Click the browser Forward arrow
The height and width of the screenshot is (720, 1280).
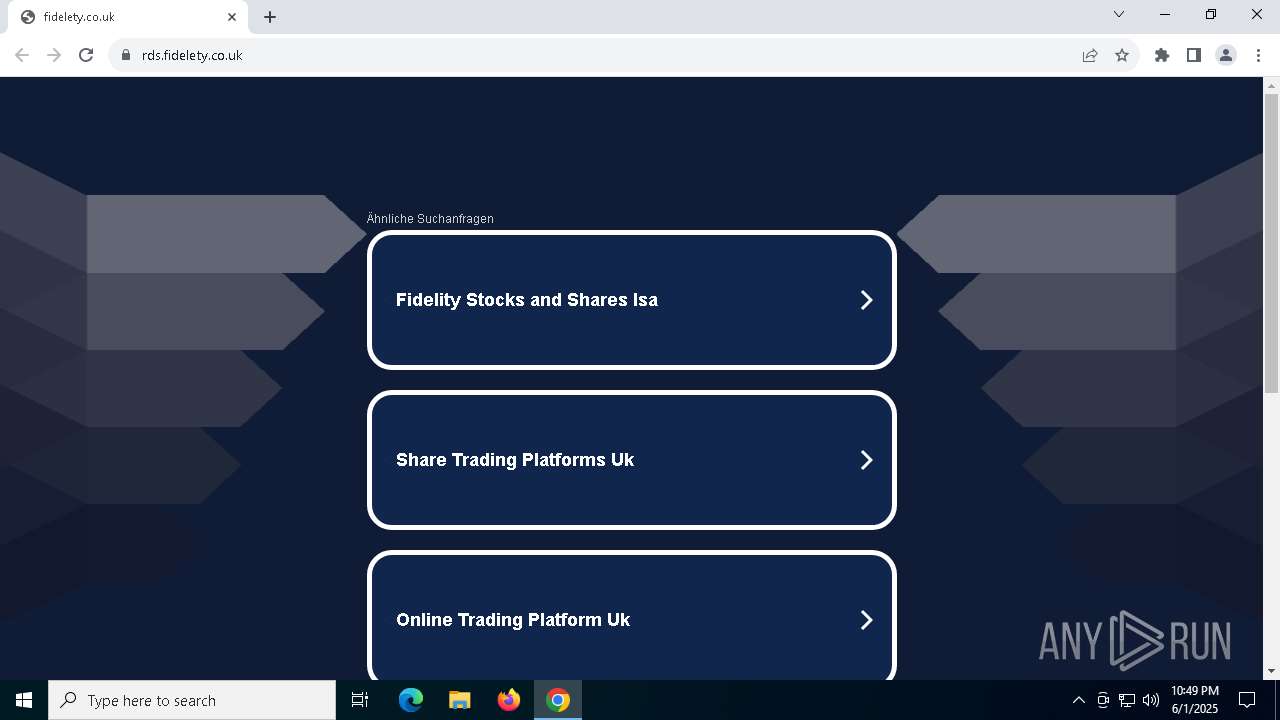pos(54,56)
